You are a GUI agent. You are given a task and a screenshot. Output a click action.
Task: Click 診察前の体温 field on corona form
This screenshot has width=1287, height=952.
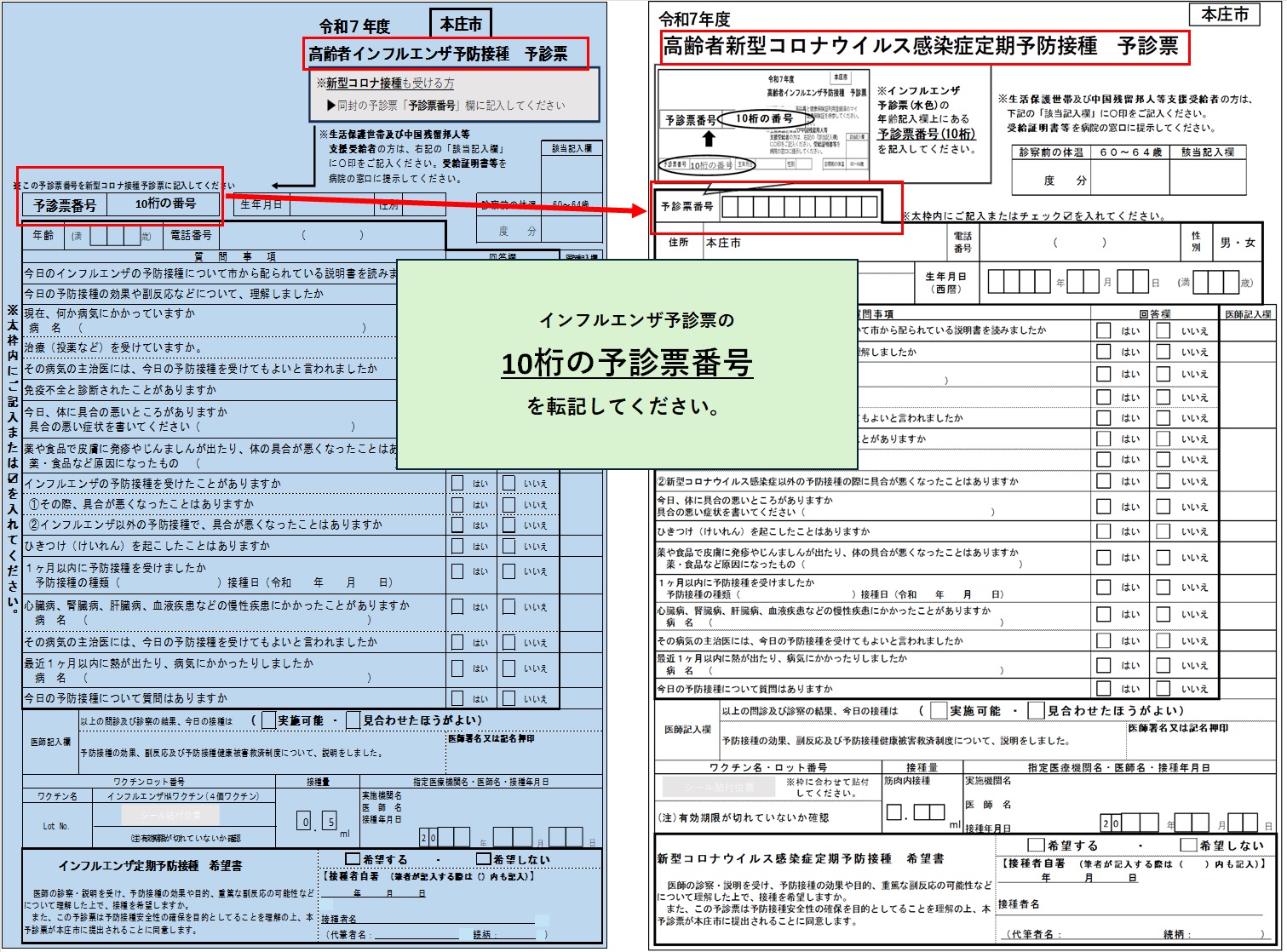click(x=1051, y=179)
